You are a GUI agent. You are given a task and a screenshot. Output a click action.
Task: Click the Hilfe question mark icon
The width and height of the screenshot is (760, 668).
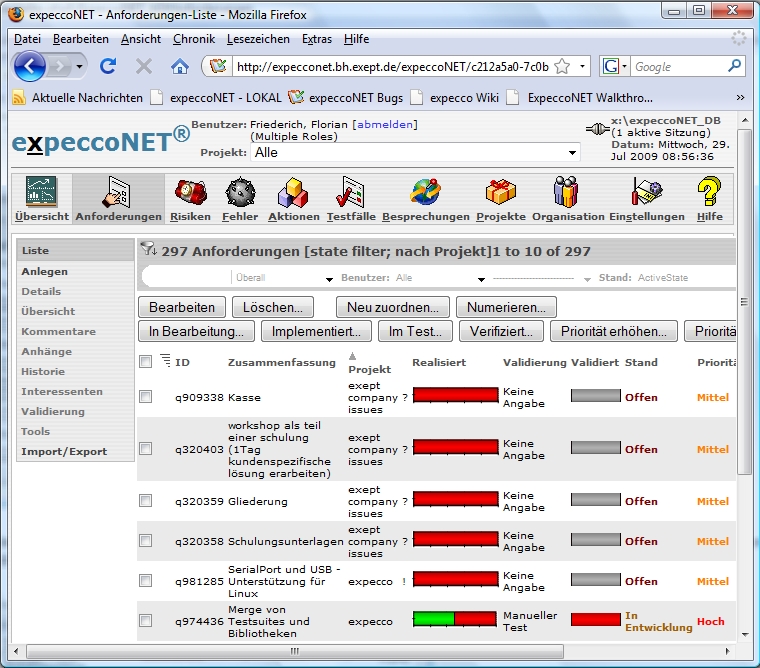pyautogui.click(x=709, y=192)
